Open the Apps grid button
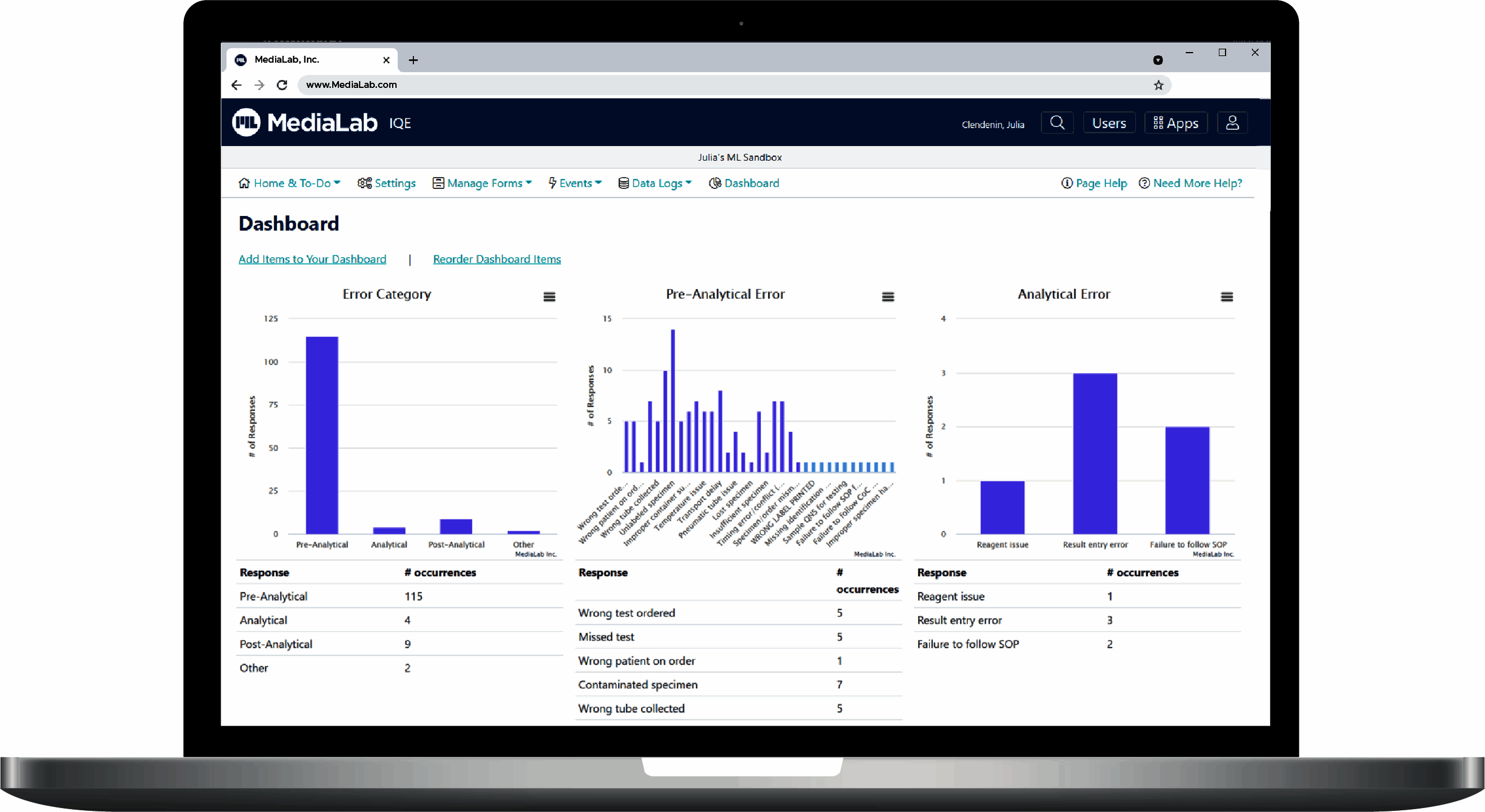Viewport: 1485px width, 812px height. [1175, 123]
